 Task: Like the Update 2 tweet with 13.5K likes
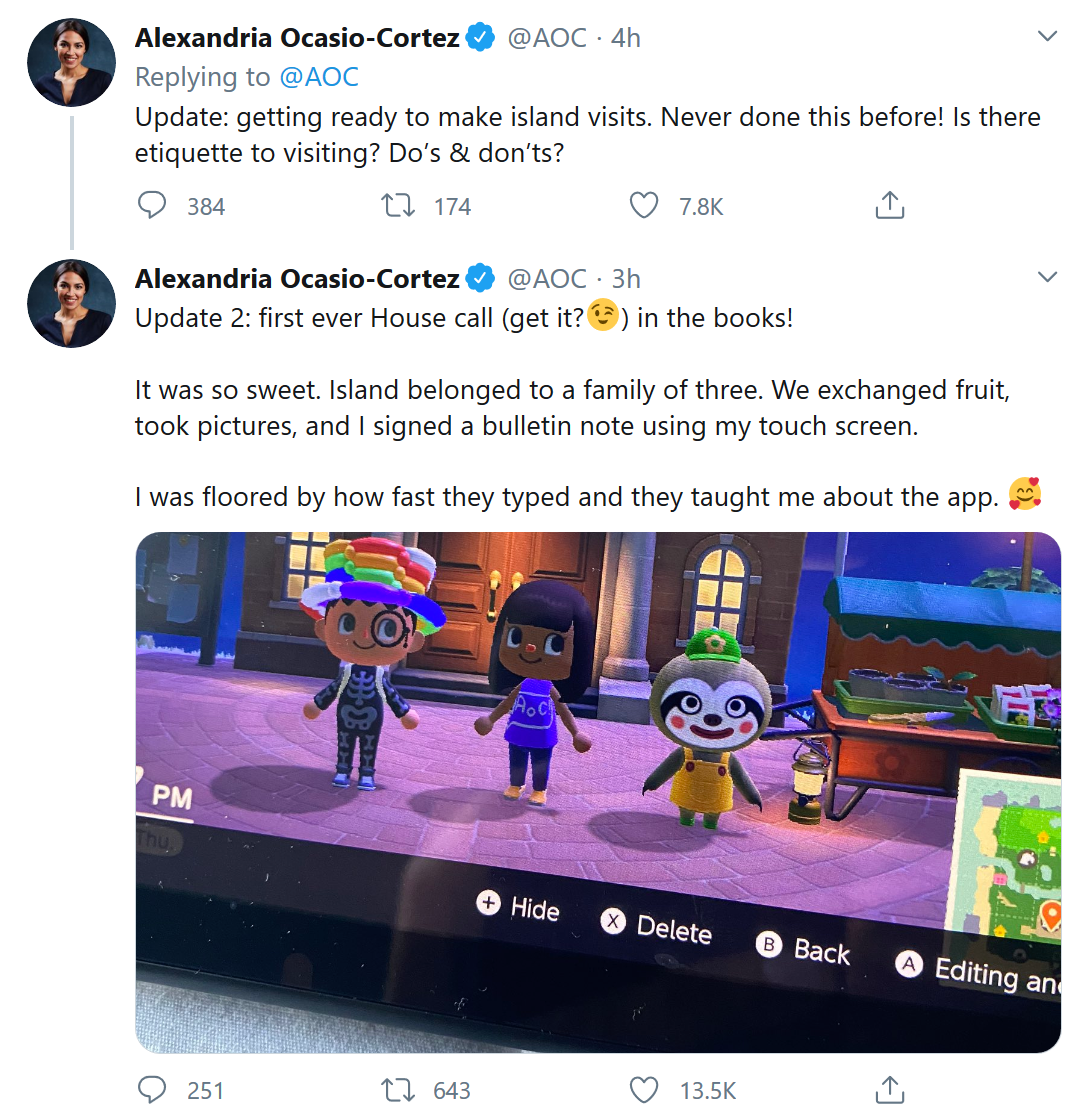(645, 1089)
